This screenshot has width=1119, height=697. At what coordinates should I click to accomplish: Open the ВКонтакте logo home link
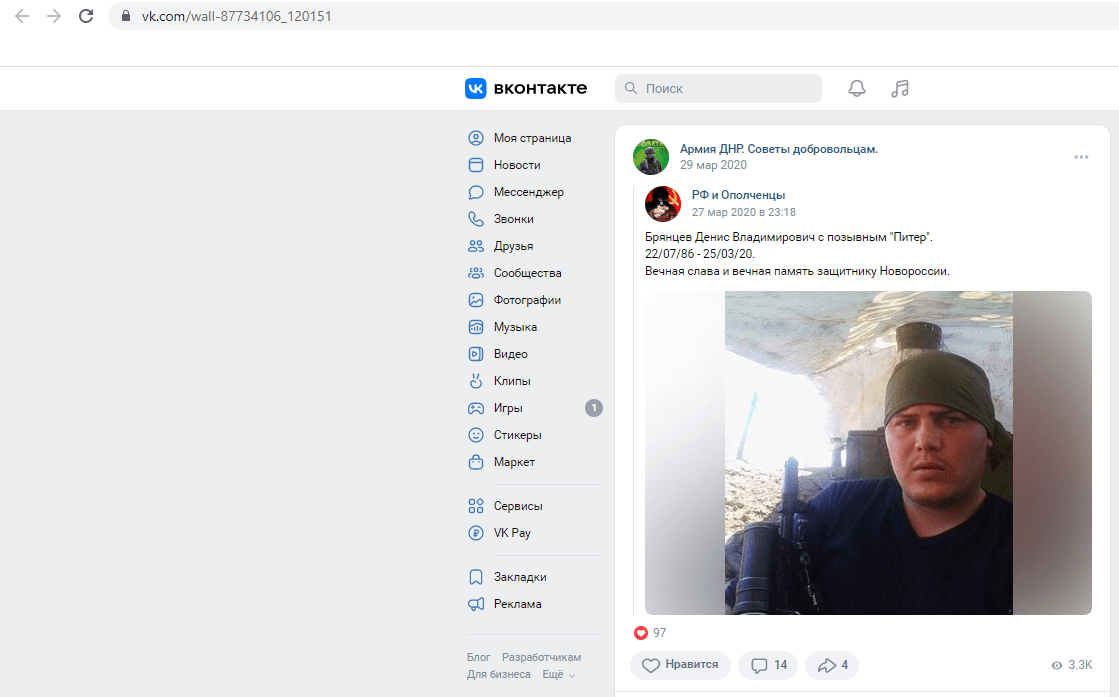(526, 88)
